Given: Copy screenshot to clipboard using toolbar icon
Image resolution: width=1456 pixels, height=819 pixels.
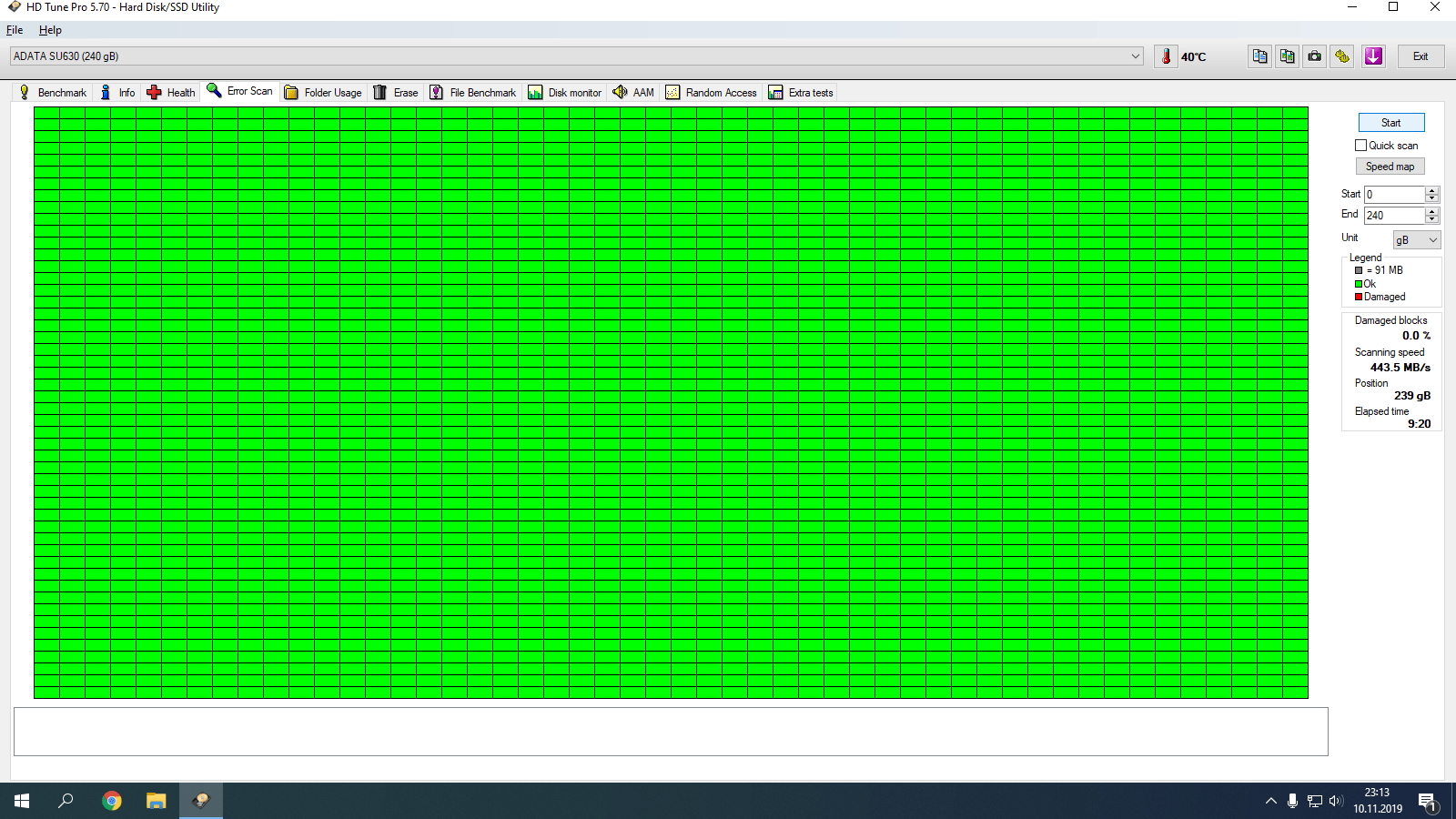Looking at the screenshot, I should pos(1287,56).
